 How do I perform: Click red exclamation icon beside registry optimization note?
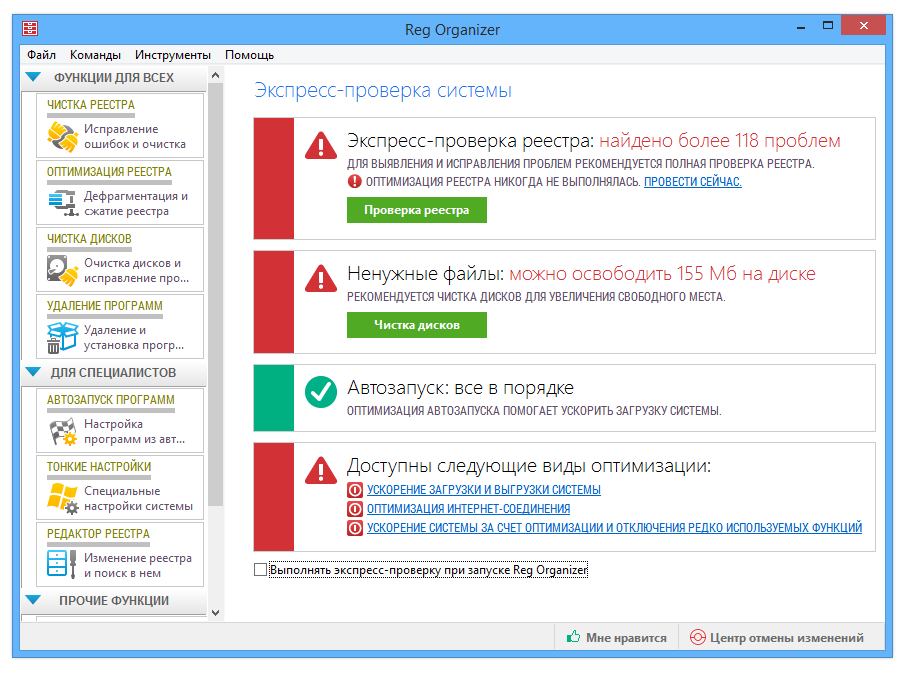point(355,182)
